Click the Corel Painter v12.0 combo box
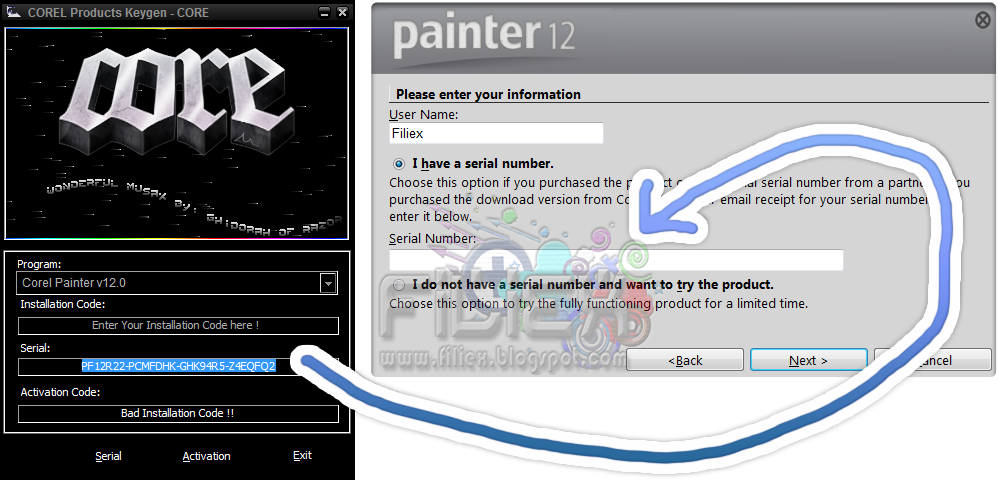998x480 pixels. pos(176,283)
